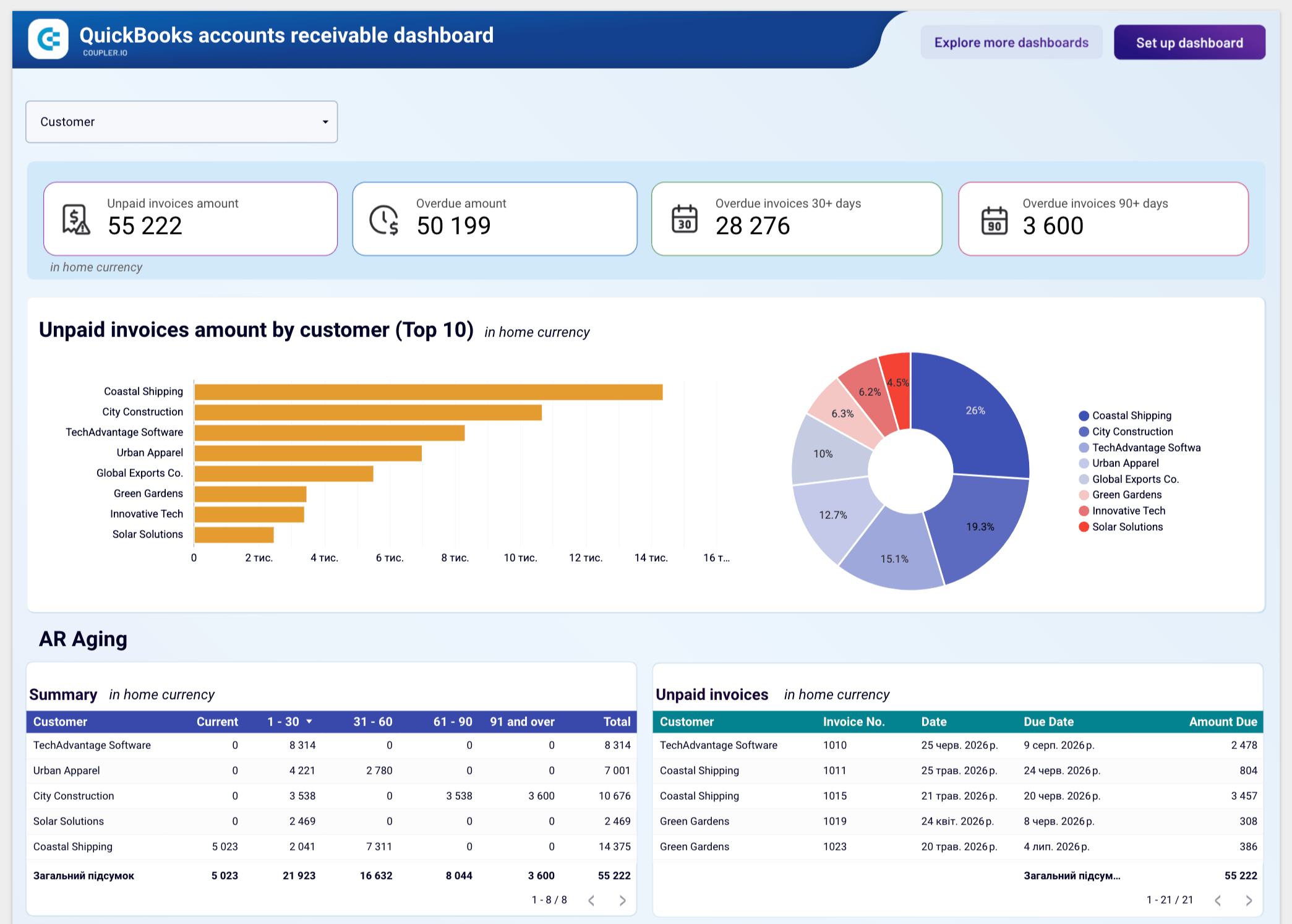
Task: Click City Construction legend color dot
Action: click(x=1084, y=432)
